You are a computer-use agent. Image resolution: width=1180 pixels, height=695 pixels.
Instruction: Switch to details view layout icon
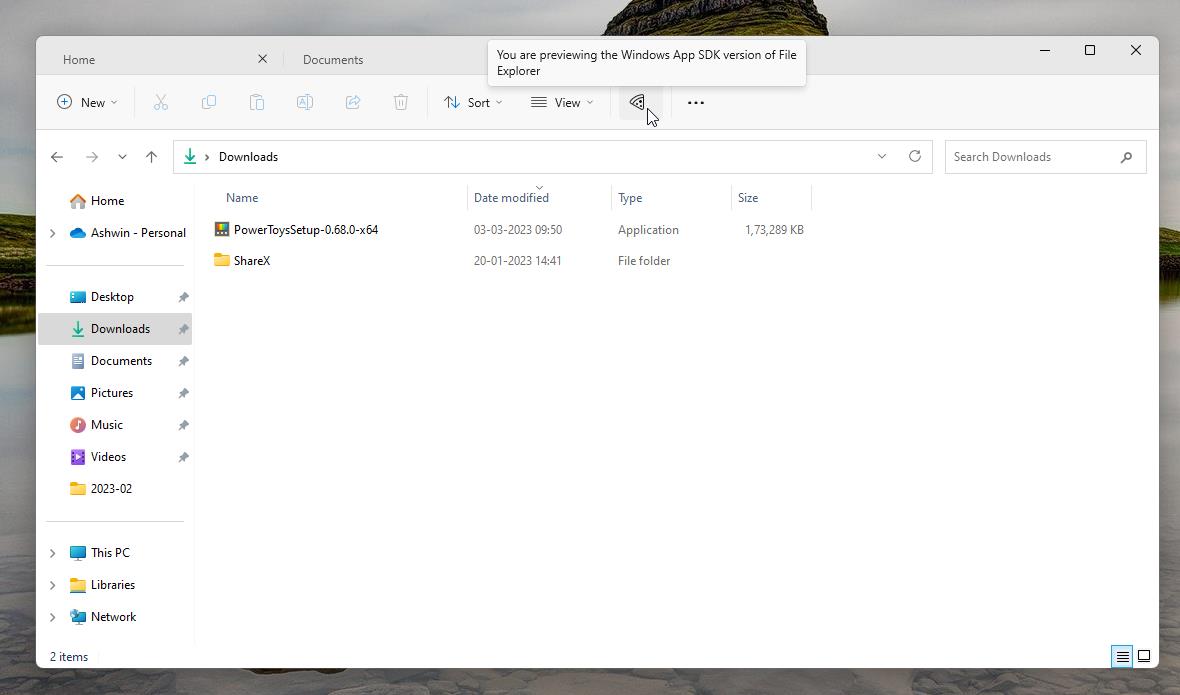(x=1122, y=657)
